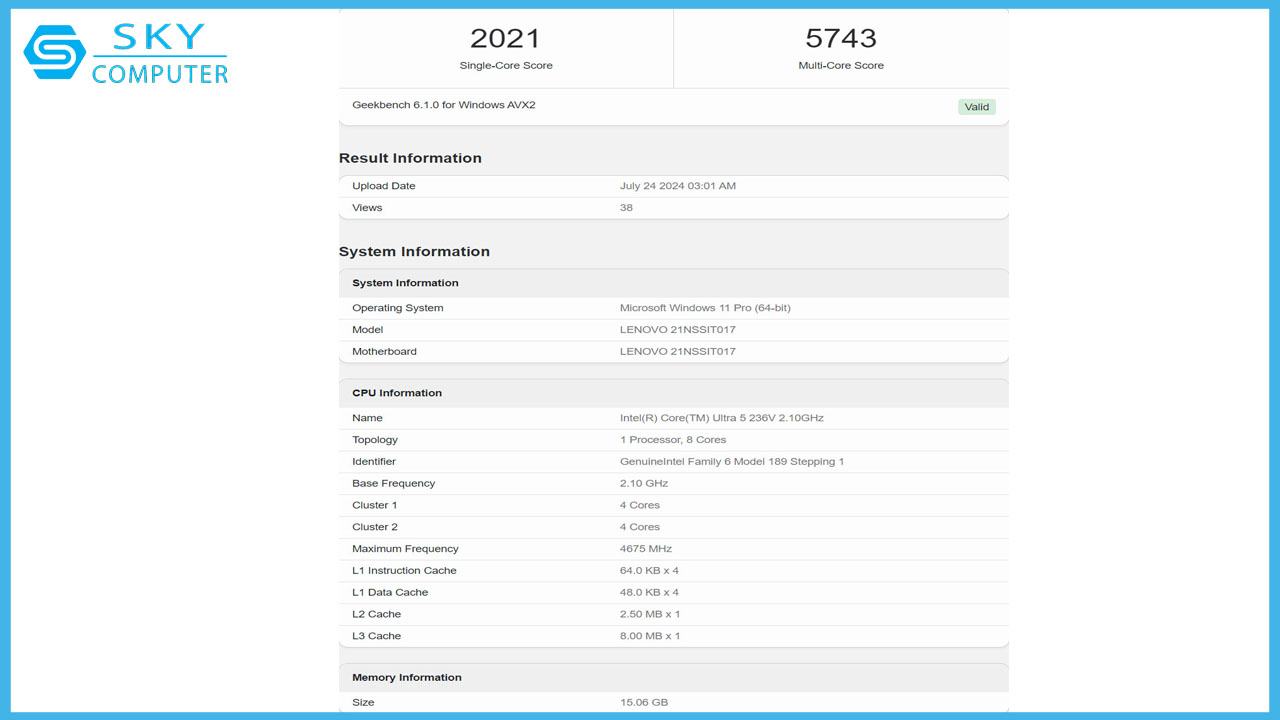The width and height of the screenshot is (1280, 720).
Task: Select the 5743 Multi-Core Score value
Action: pyautogui.click(x=840, y=38)
